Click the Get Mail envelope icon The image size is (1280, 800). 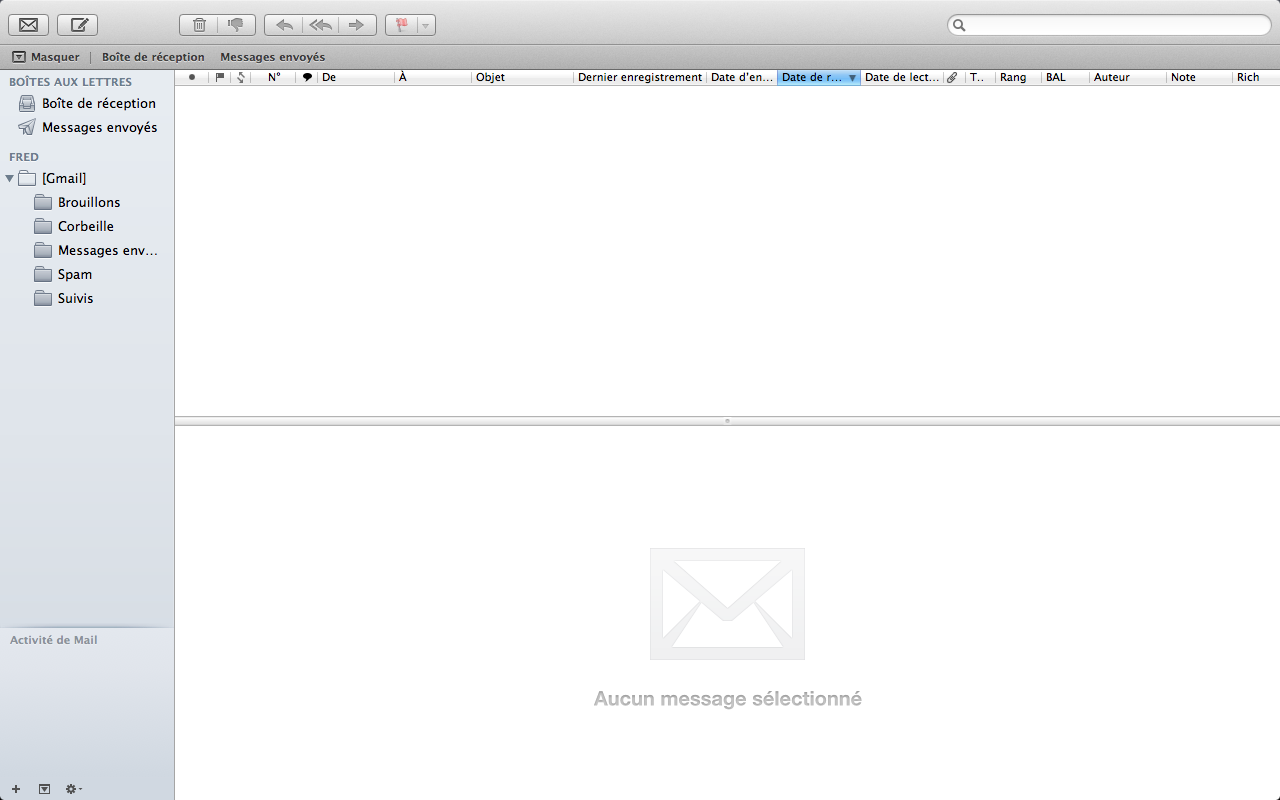click(28, 25)
